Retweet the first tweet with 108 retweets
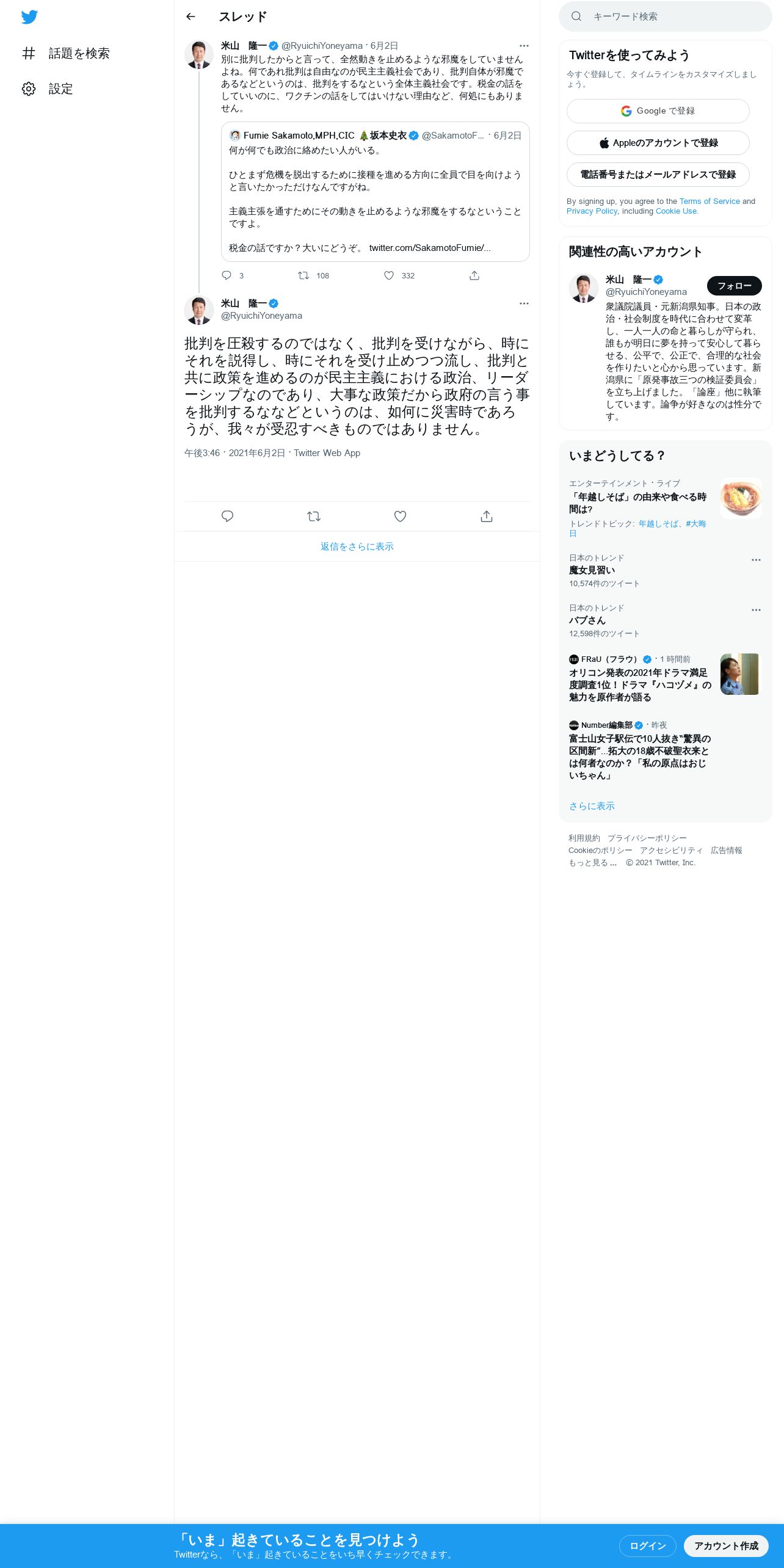This screenshot has height=1568, width=784. pos(303,275)
